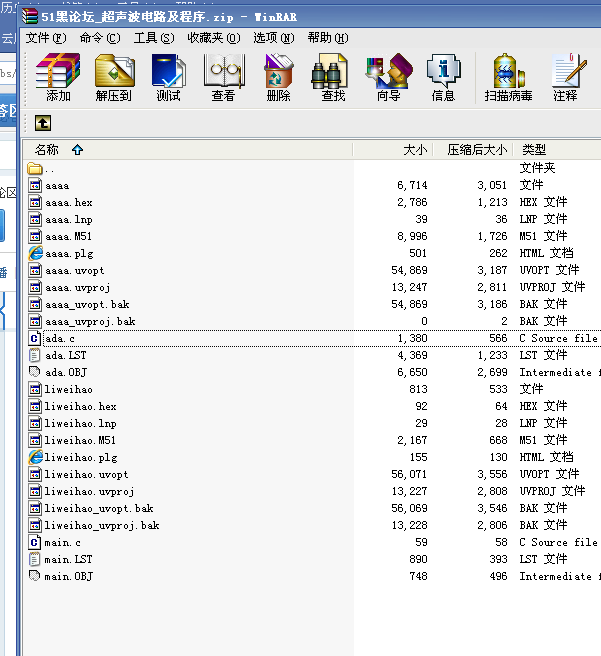Open the 查看 (View) toolbar icon
The height and width of the screenshot is (656, 601).
224,77
